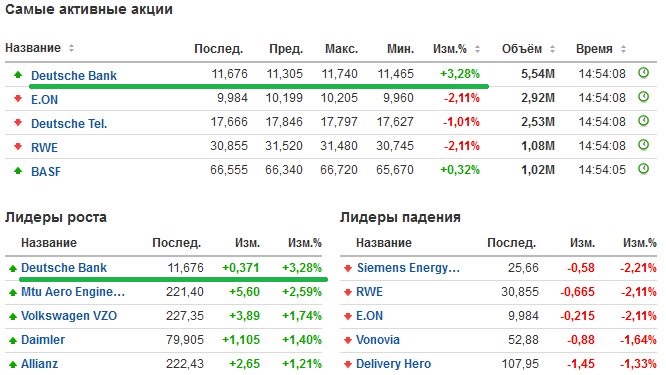Open Vonovia stock link

tap(378, 340)
